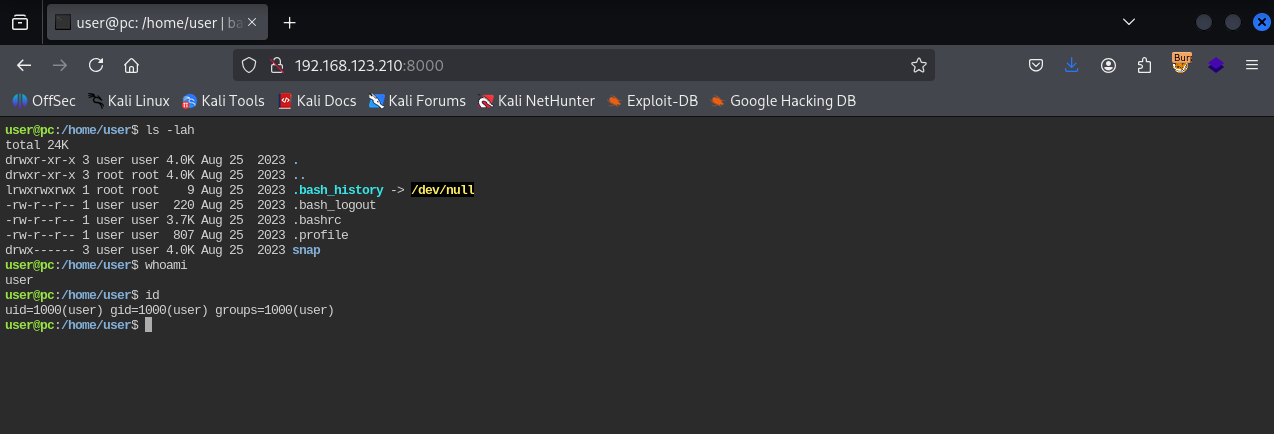Bookmark this page with the star icon

click(x=918, y=65)
